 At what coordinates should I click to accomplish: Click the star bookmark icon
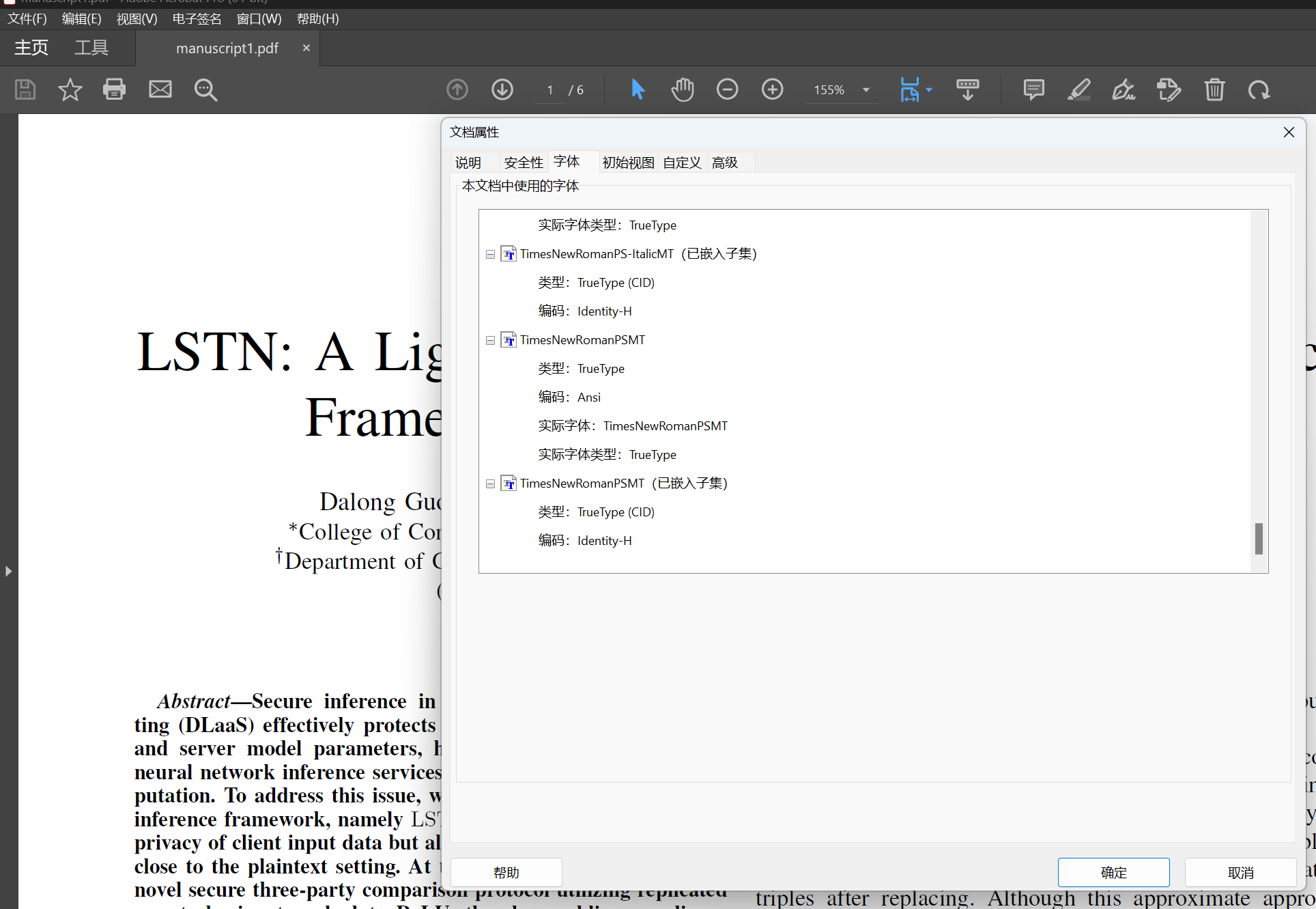point(70,89)
